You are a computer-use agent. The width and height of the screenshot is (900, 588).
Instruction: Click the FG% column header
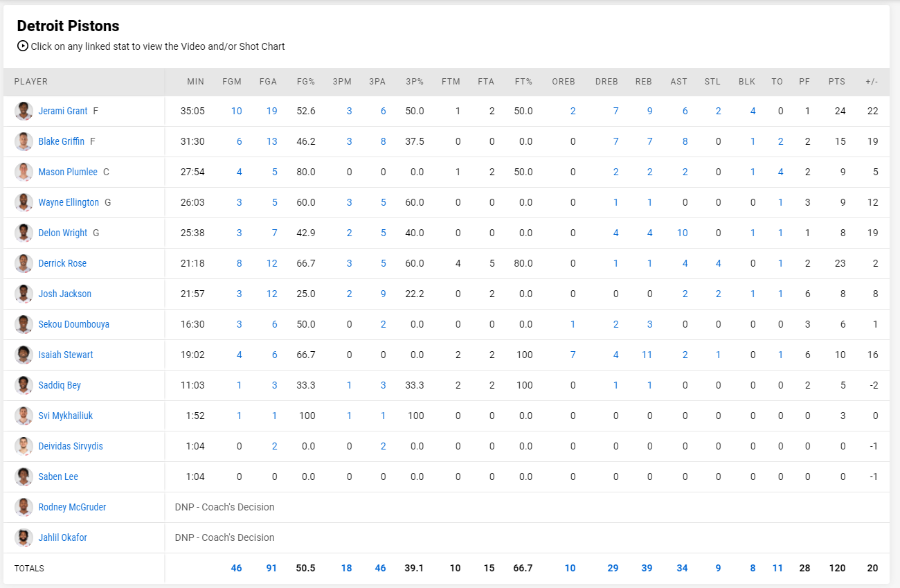click(x=306, y=82)
